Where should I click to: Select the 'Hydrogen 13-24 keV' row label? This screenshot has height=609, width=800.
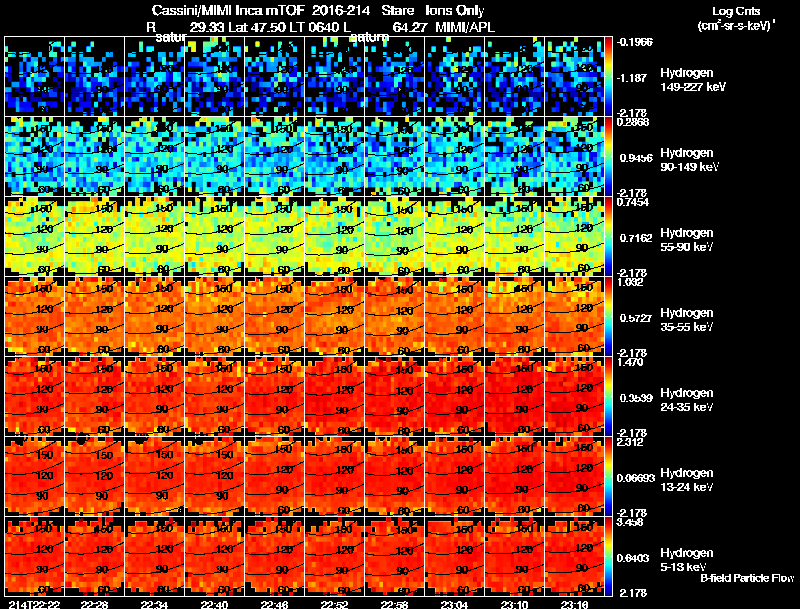(687, 480)
